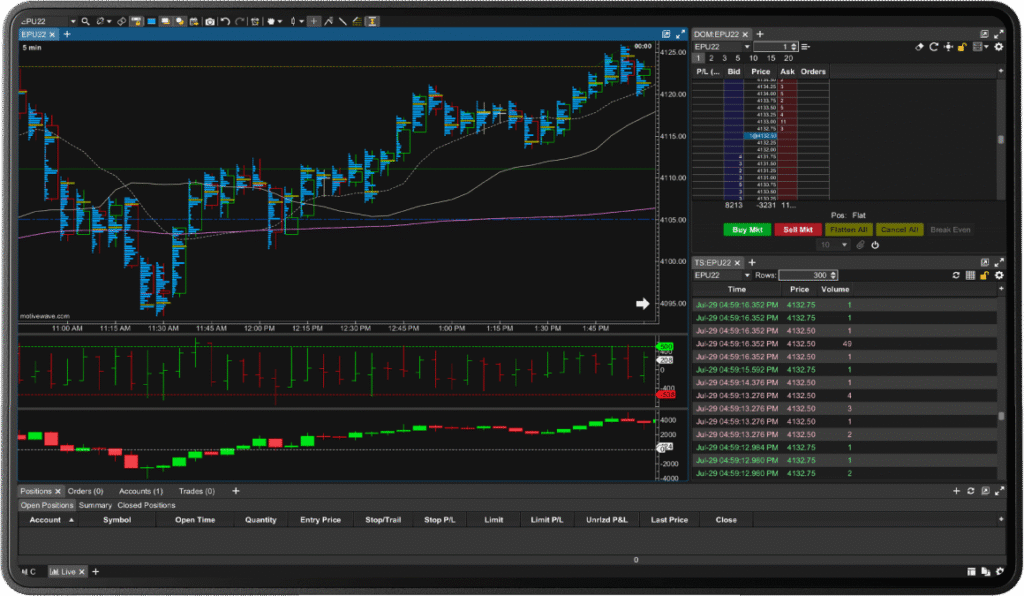This screenshot has height=596, width=1024.
Task: Click the power icon below Flatten All
Action: click(875, 245)
